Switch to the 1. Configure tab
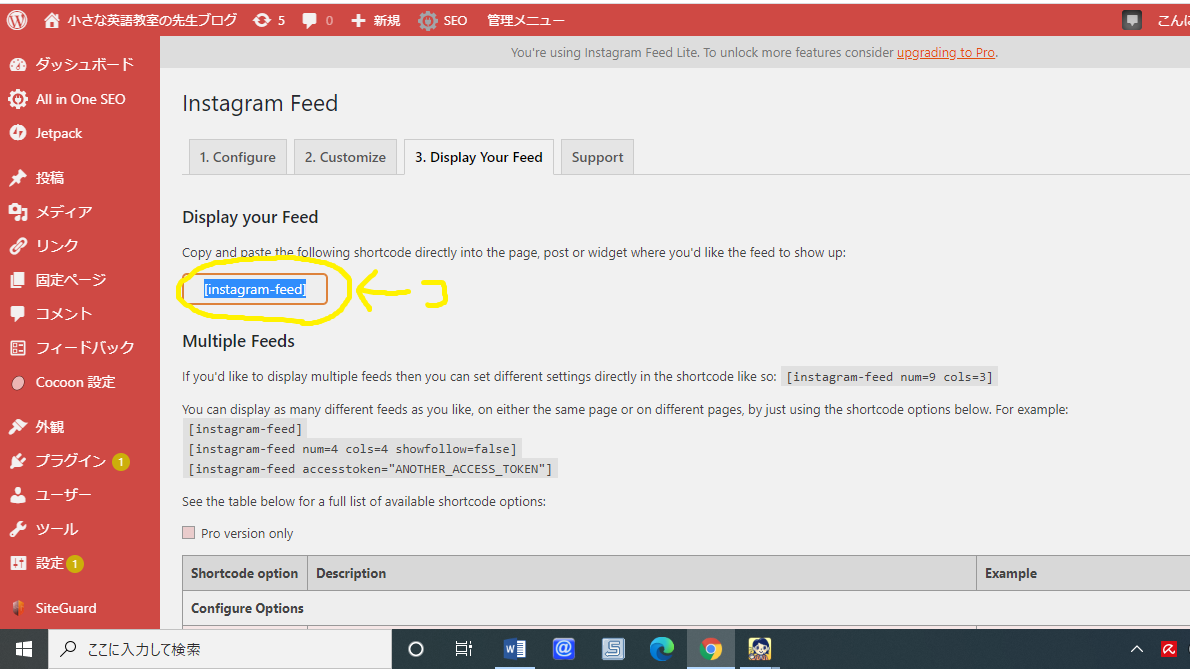Image resolution: width=1190 pixels, height=669 pixels. [x=238, y=157]
